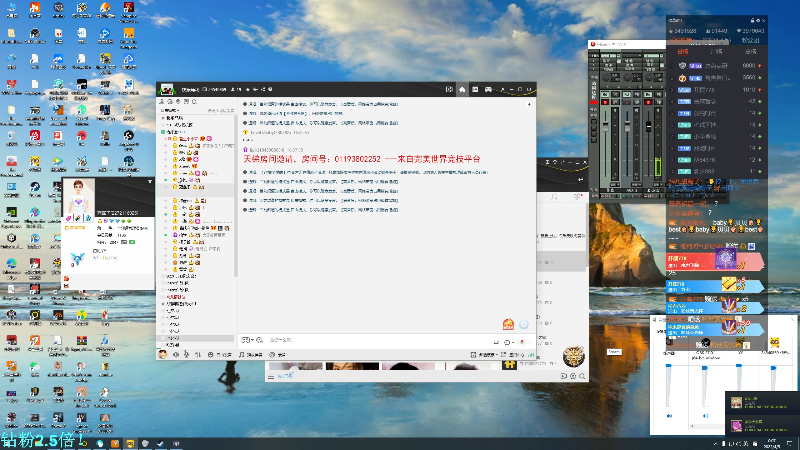This screenshot has height=450, width=800.
Task: Open the channel logo at YY window top-left
Action: click(166, 89)
